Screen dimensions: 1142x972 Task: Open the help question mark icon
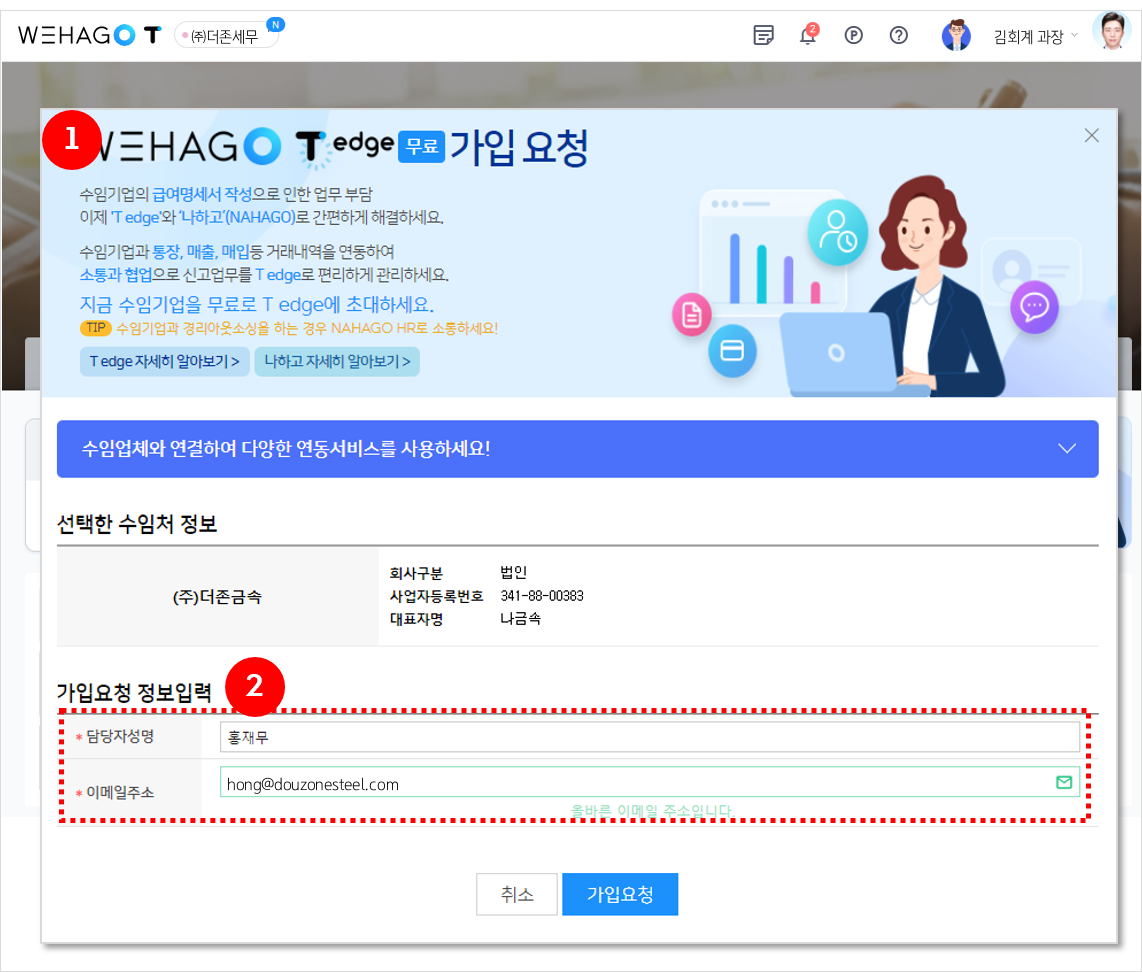pos(899,36)
